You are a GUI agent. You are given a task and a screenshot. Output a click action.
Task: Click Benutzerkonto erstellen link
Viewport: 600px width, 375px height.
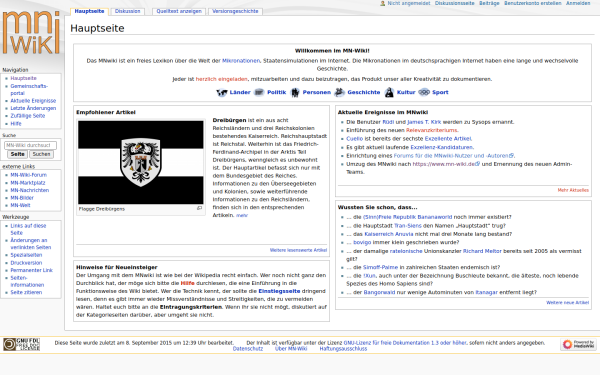(532, 3)
